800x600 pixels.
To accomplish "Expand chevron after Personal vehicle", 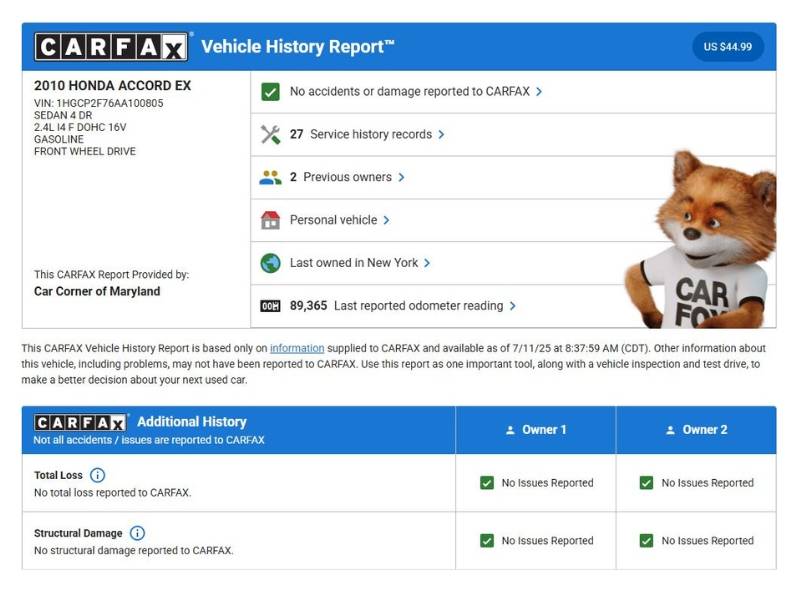I will pyautogui.click(x=386, y=220).
